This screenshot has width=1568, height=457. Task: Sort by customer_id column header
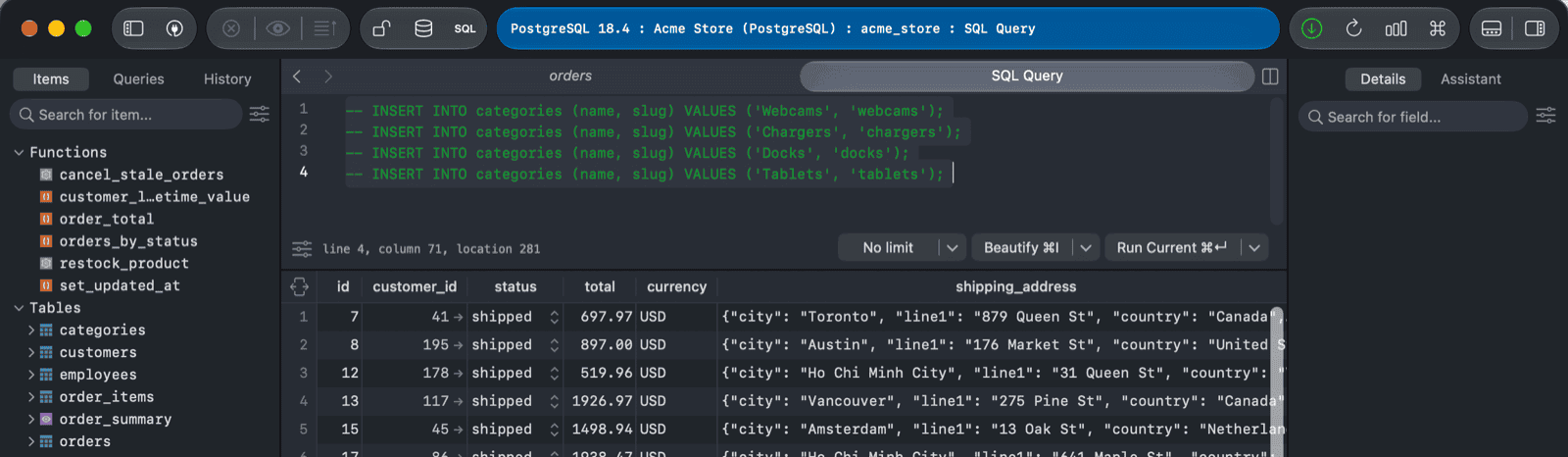415,286
